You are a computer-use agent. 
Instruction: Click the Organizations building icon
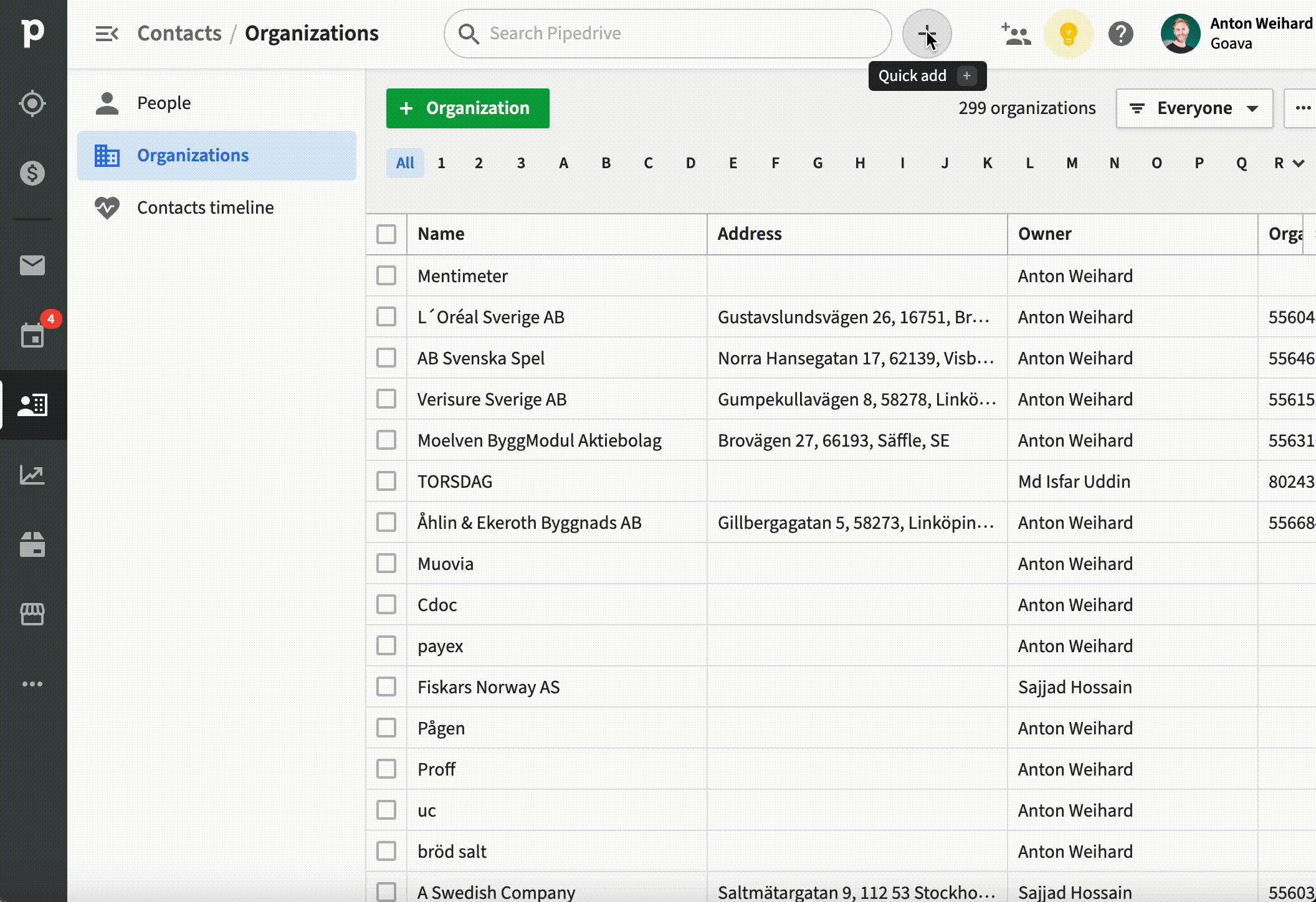tap(107, 155)
